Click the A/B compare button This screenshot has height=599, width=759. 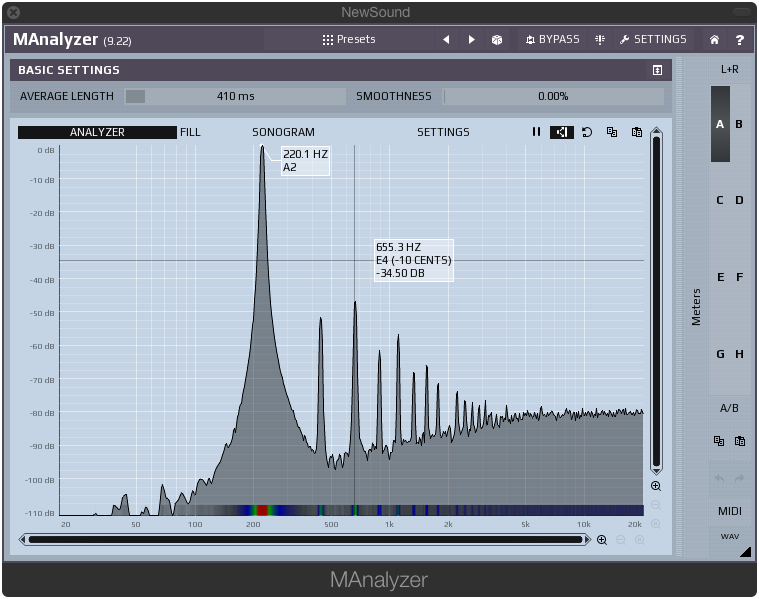coord(729,408)
